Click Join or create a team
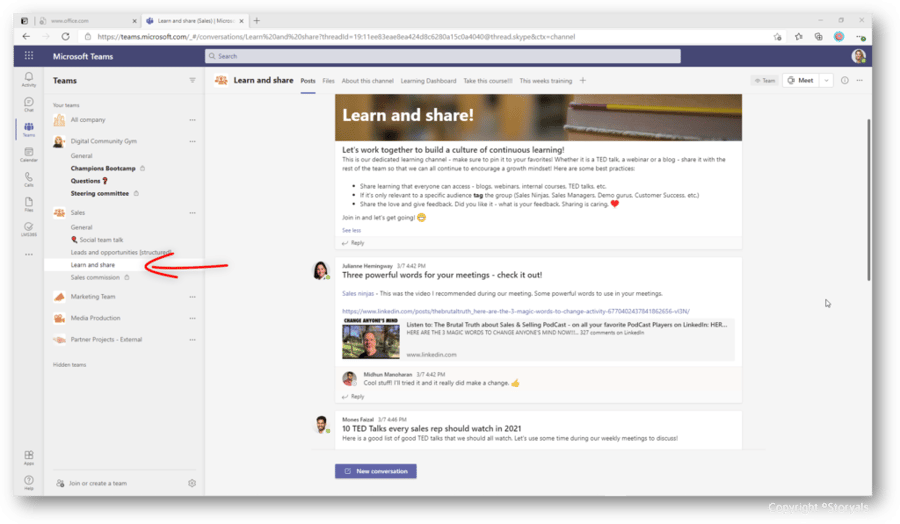The width and height of the screenshot is (900, 524). 92,483
